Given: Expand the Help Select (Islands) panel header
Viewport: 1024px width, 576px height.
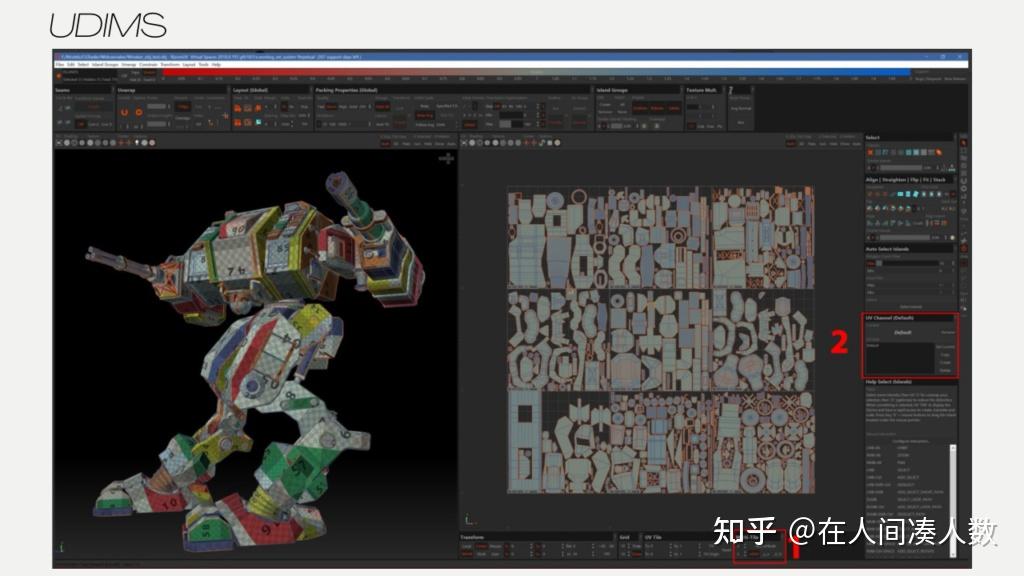Looking at the screenshot, I should 900,382.
